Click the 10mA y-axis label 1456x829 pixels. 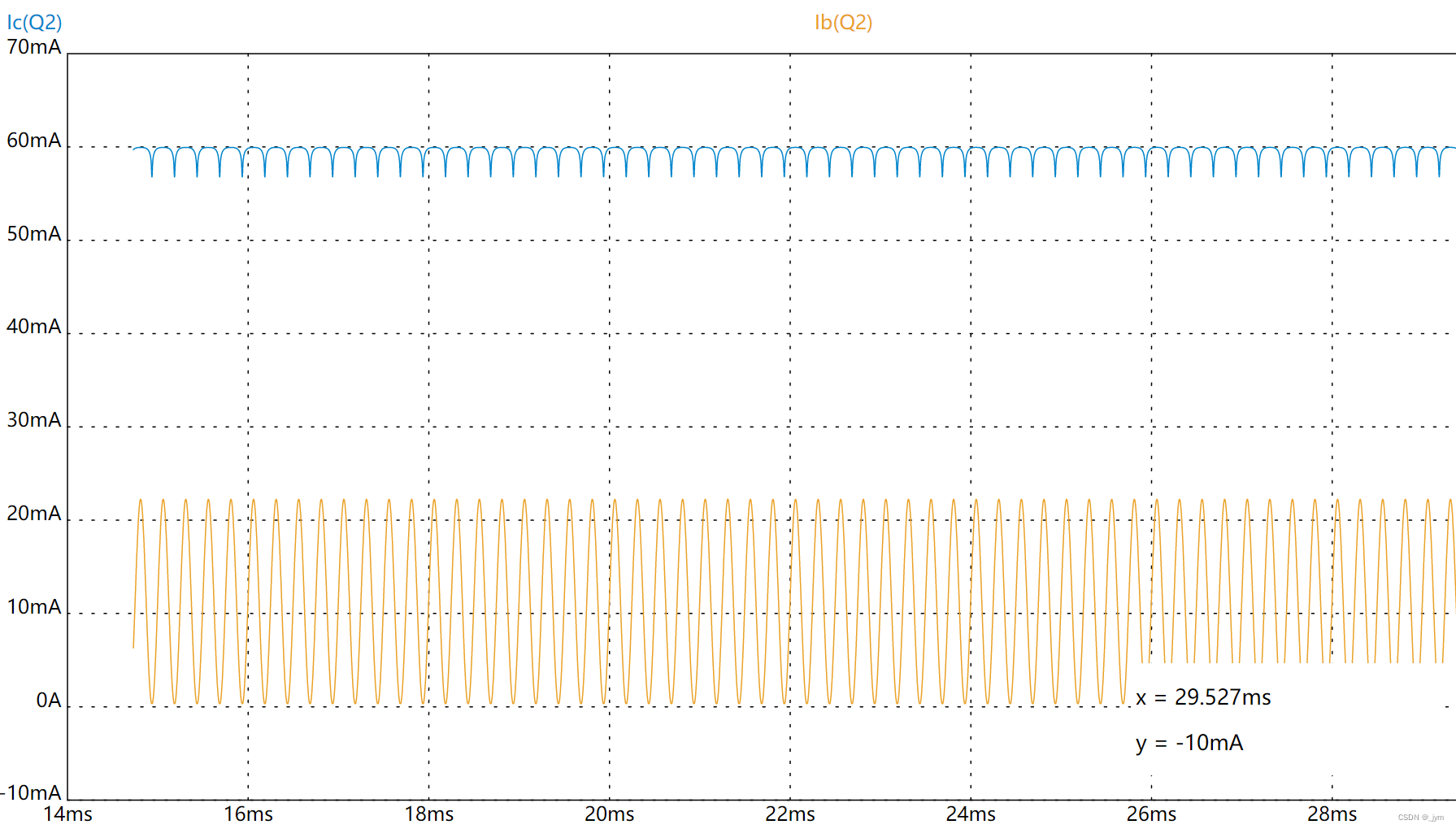[34, 607]
